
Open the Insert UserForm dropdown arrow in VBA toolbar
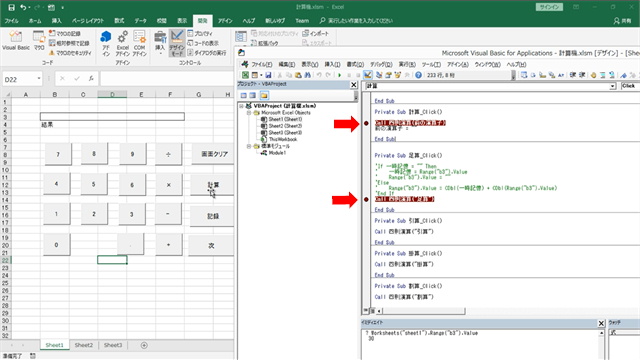tap(261, 75)
